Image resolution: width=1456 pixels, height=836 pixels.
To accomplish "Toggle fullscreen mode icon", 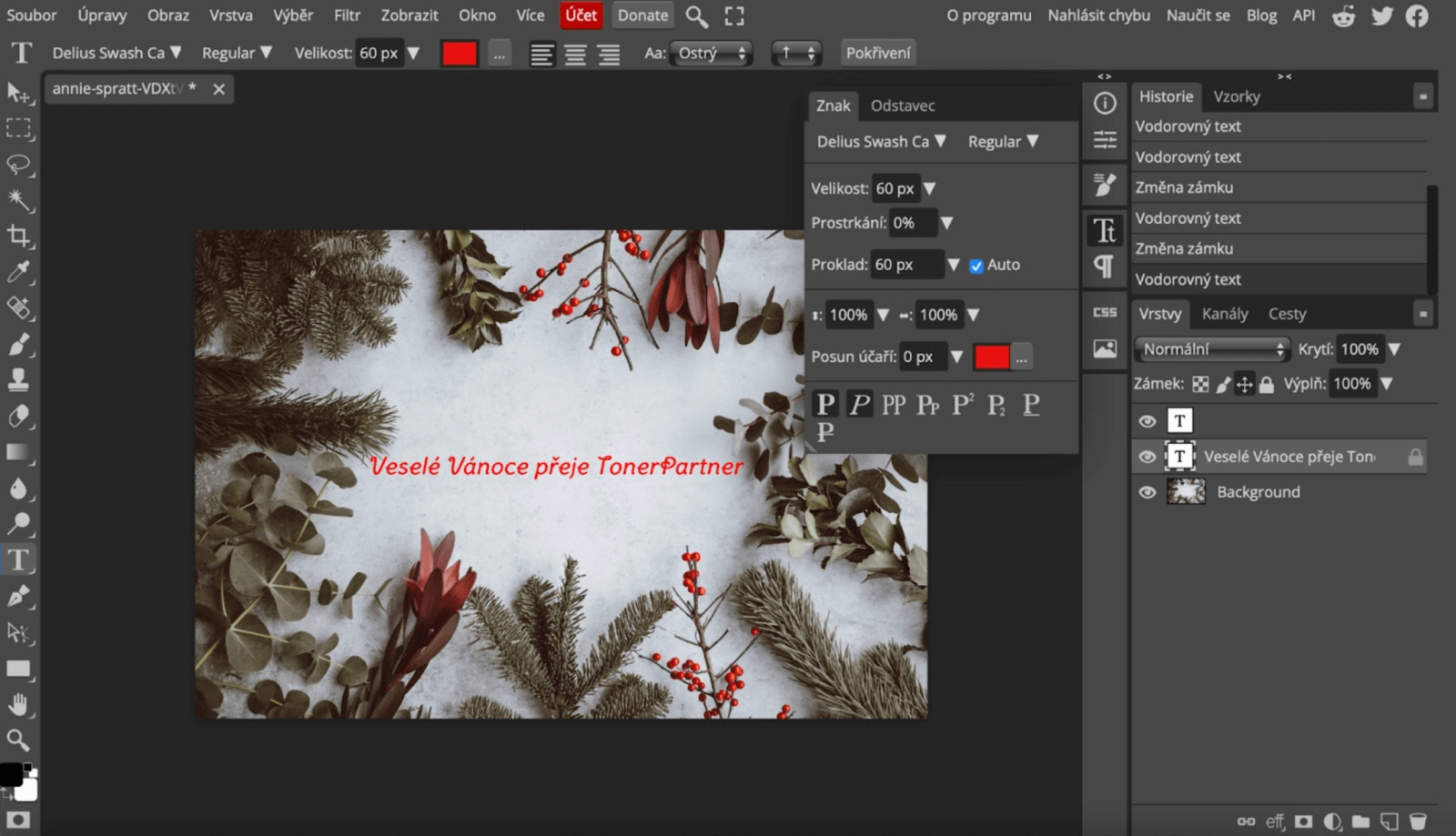I will (x=734, y=16).
